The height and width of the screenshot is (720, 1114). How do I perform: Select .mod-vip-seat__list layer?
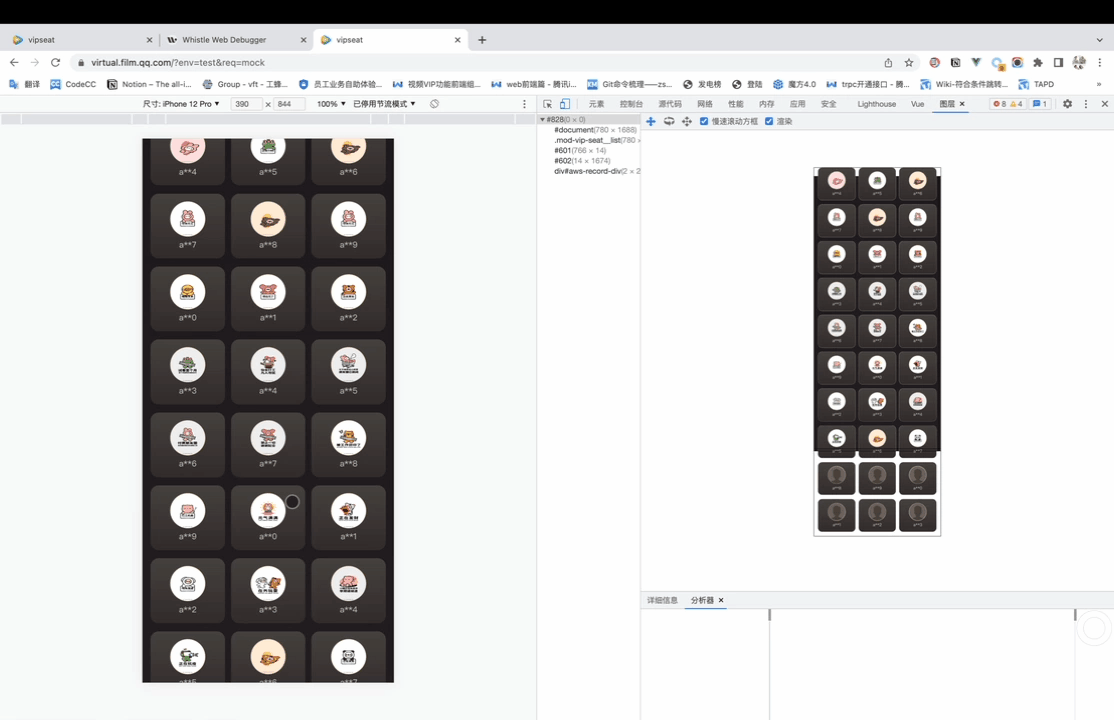point(597,140)
